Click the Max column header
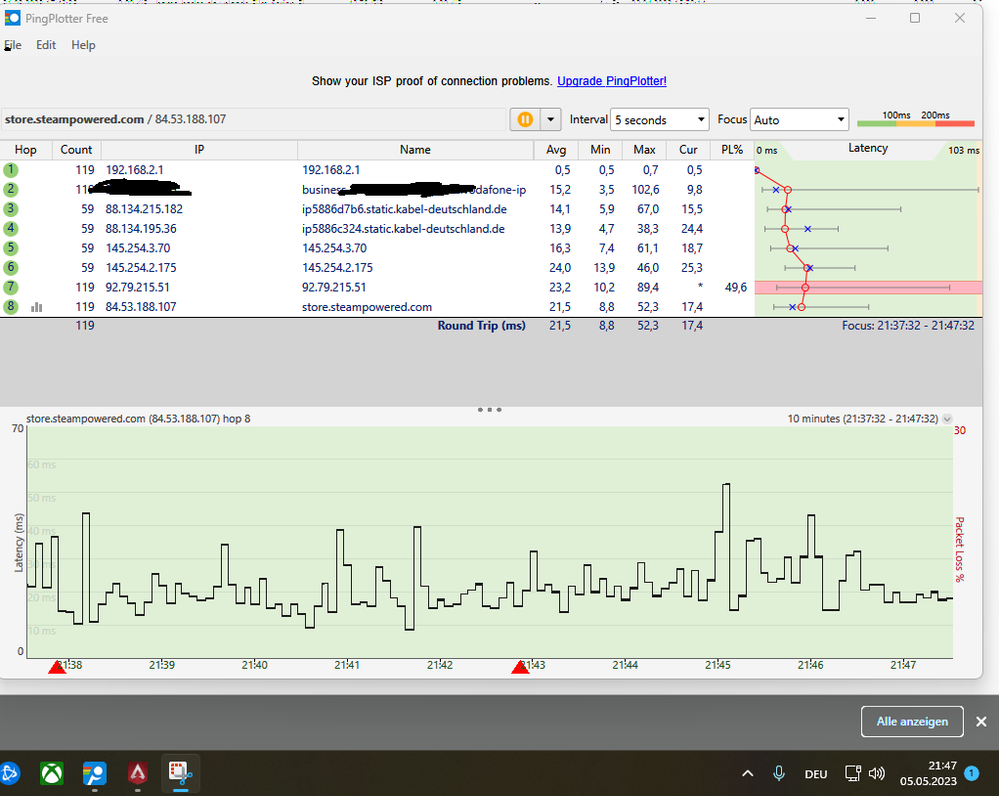Screen dimensions: 999x796 [644, 150]
